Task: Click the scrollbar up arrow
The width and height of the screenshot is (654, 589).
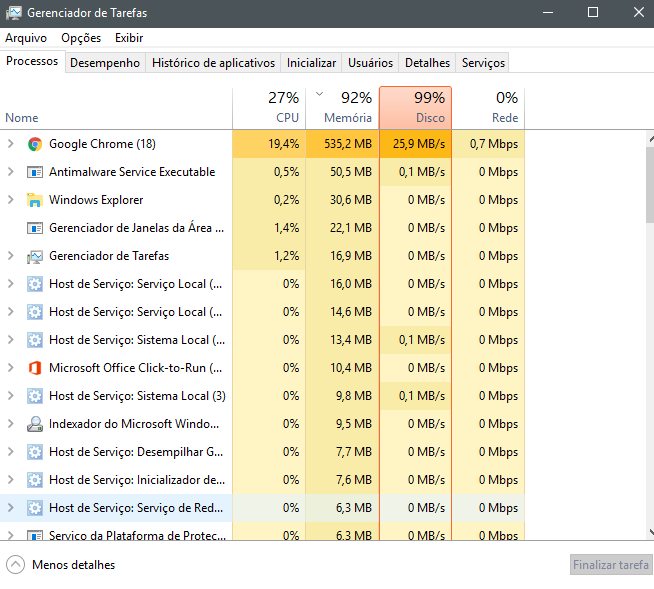Action: pyautogui.click(x=650, y=138)
